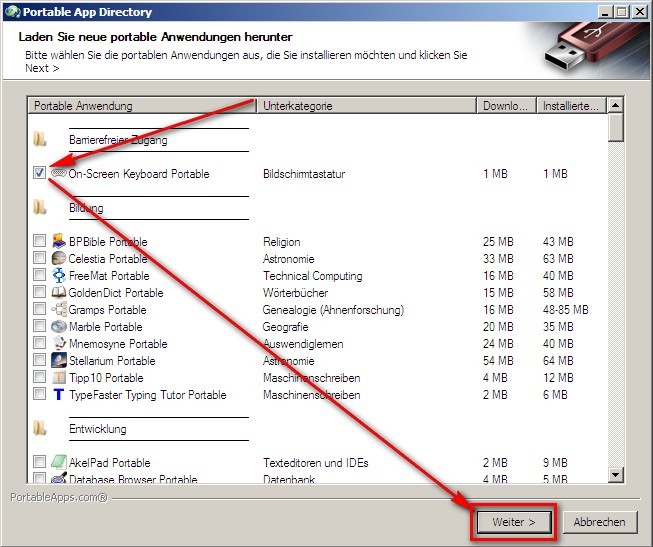Close the Portable App Directory window

[639, 11]
